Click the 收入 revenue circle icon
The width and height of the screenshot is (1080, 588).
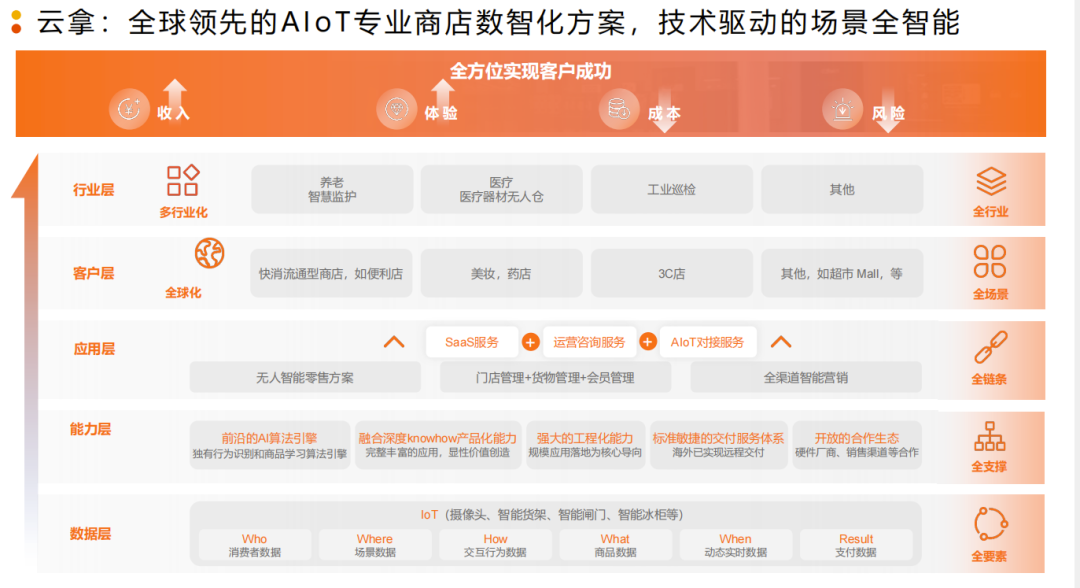click(129, 109)
